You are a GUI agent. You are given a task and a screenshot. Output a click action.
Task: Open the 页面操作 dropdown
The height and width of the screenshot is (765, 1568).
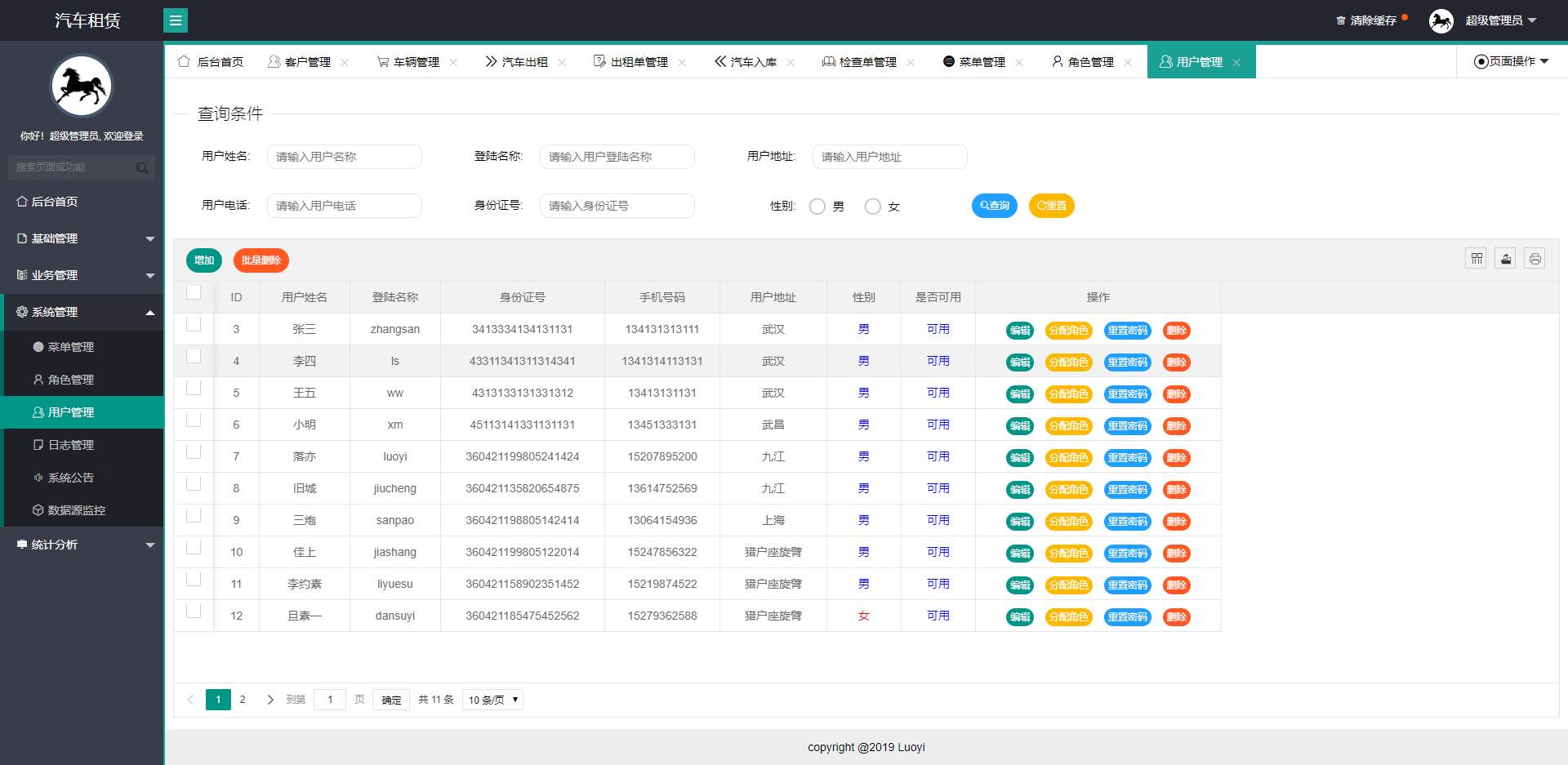(x=1512, y=62)
